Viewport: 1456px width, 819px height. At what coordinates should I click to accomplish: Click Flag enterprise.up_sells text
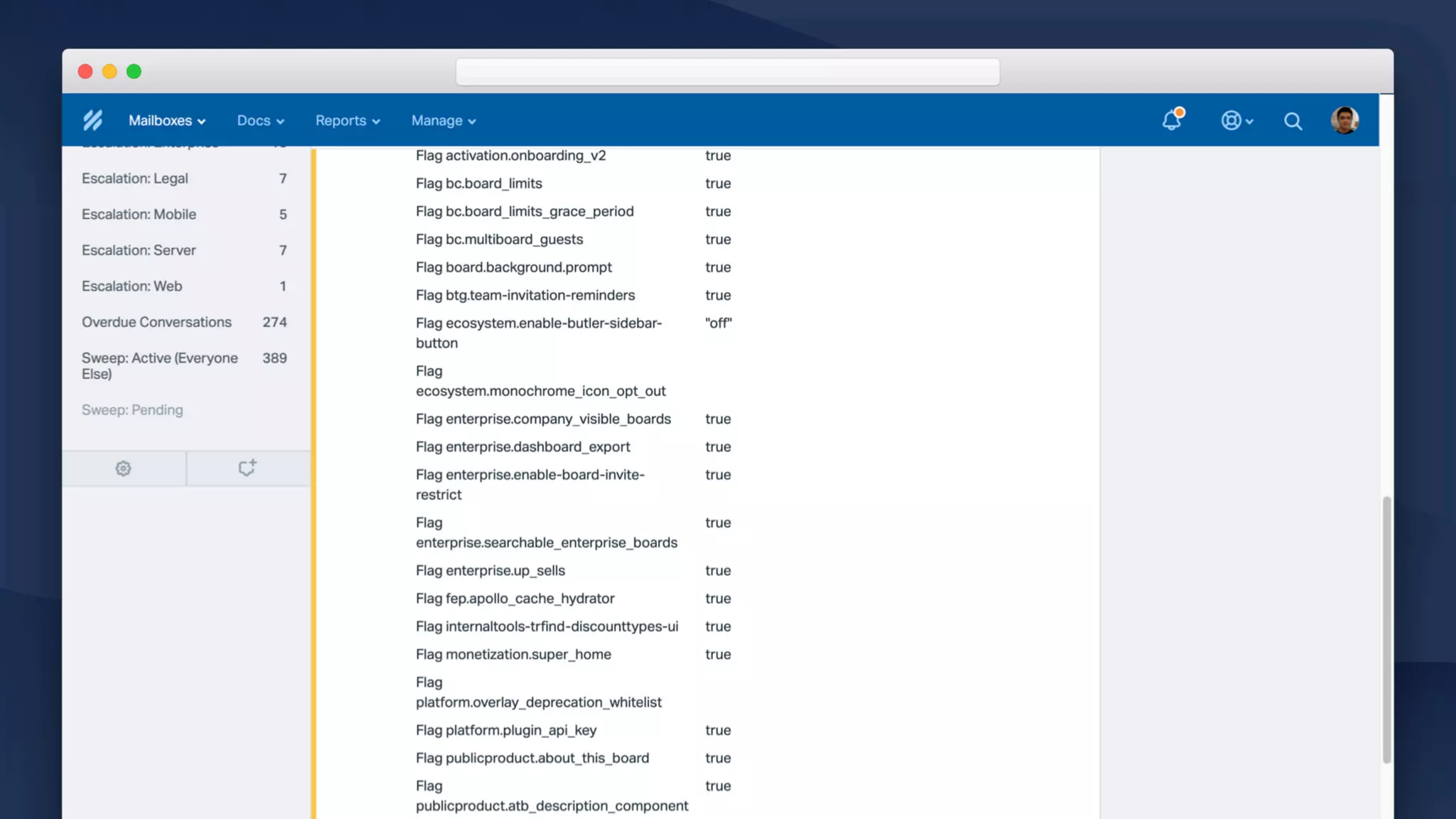coord(491,570)
